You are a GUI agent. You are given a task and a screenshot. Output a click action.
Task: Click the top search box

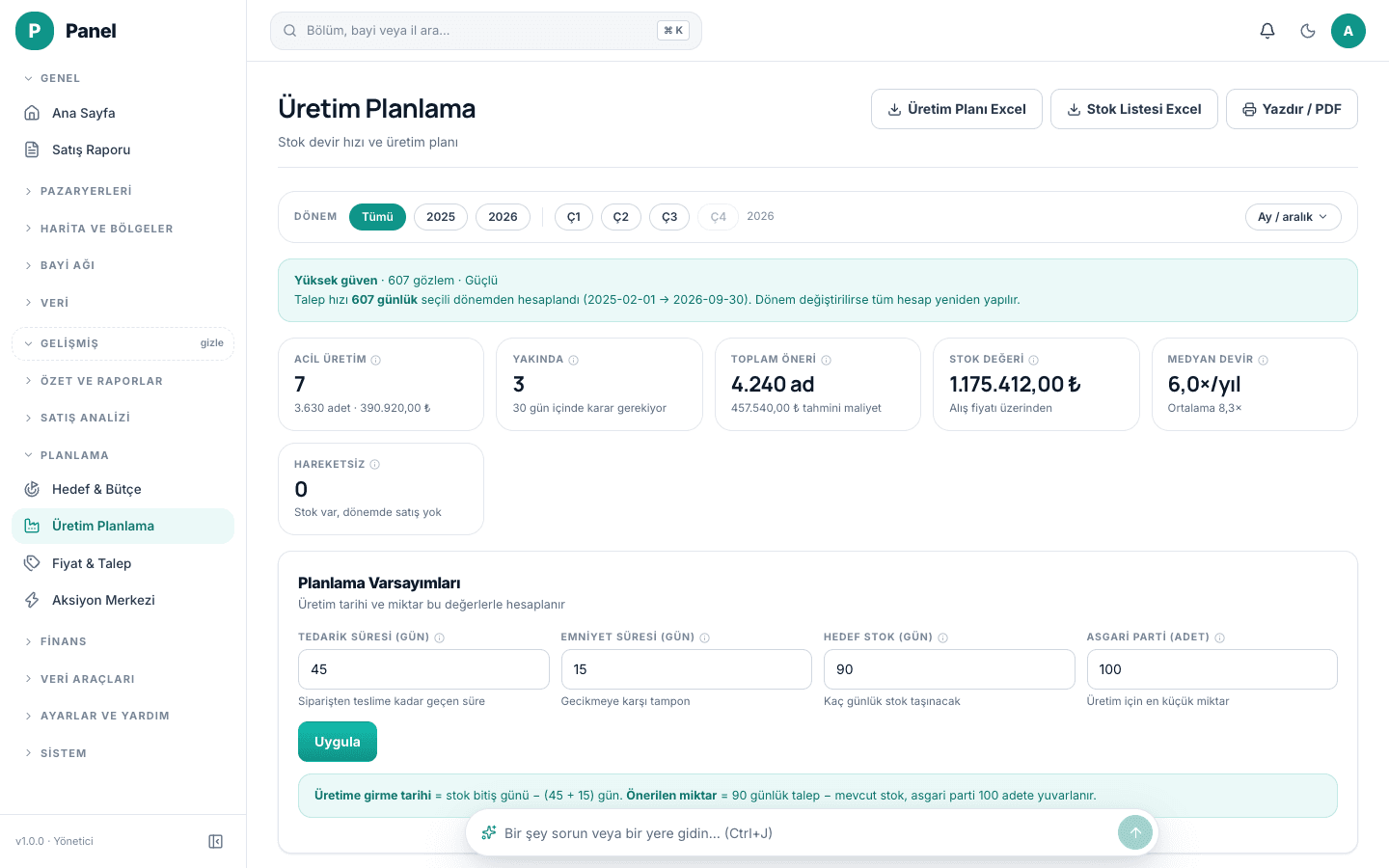(486, 31)
